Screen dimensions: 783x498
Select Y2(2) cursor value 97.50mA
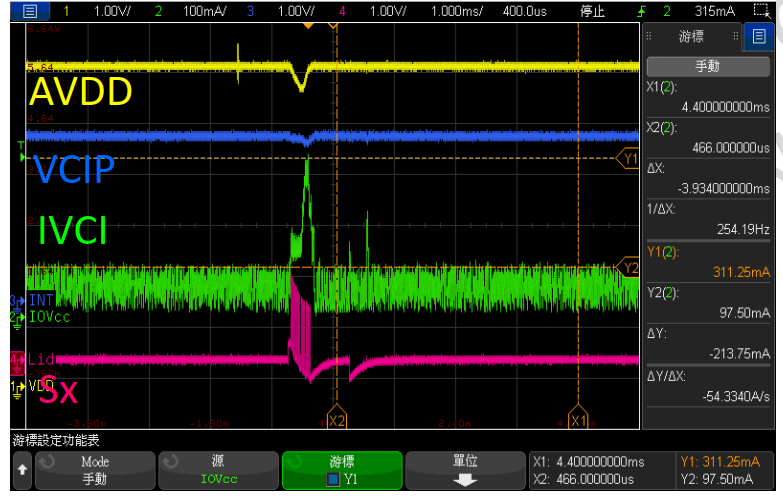pos(745,313)
